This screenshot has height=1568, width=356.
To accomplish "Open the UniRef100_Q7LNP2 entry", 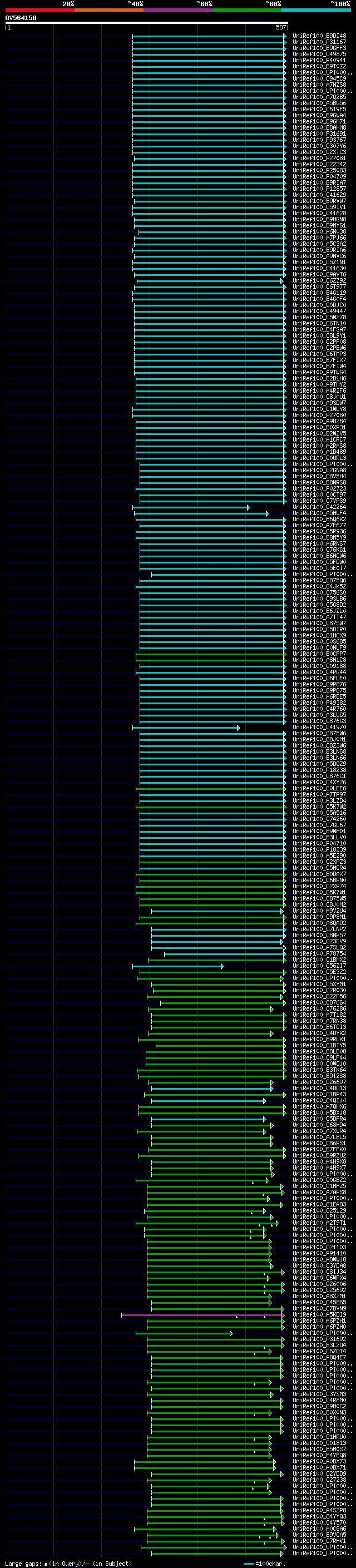I will coord(319,929).
